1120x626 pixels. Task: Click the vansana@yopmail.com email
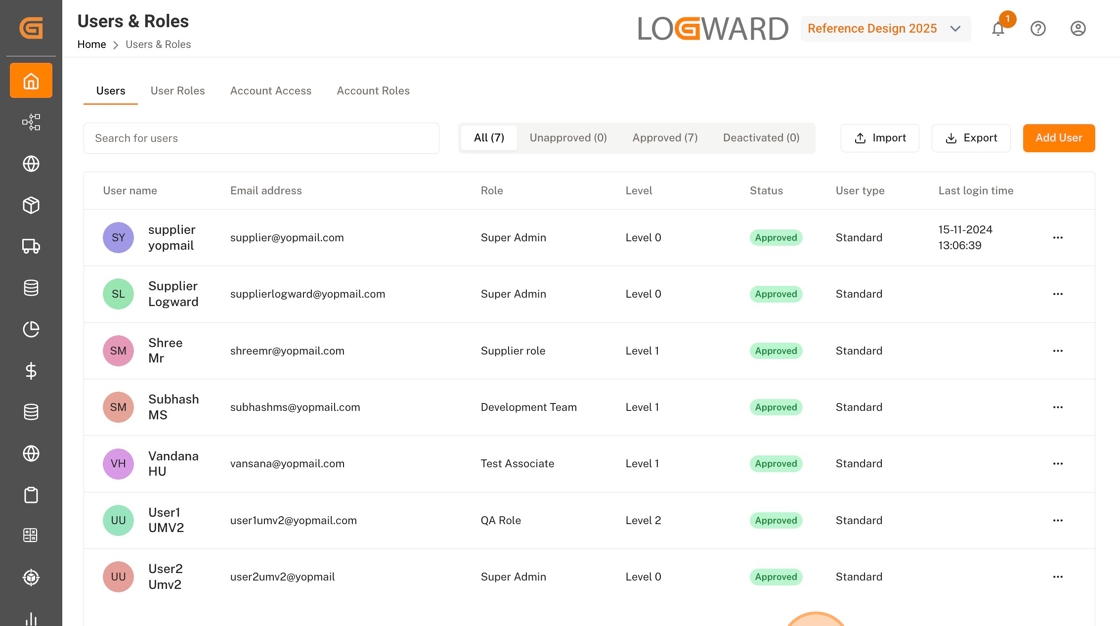(x=287, y=464)
